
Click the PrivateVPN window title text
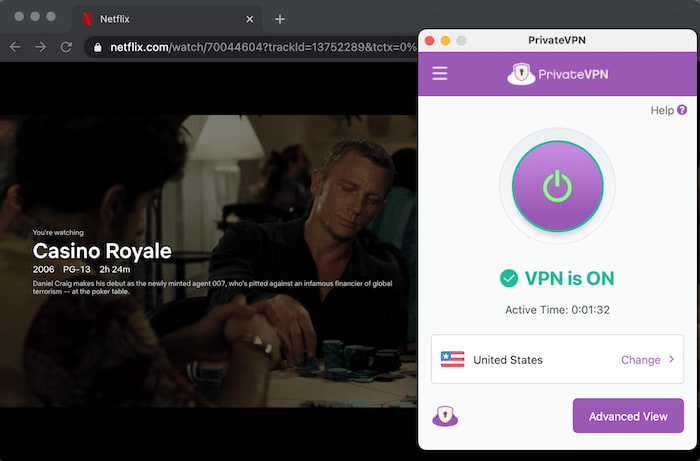click(557, 40)
